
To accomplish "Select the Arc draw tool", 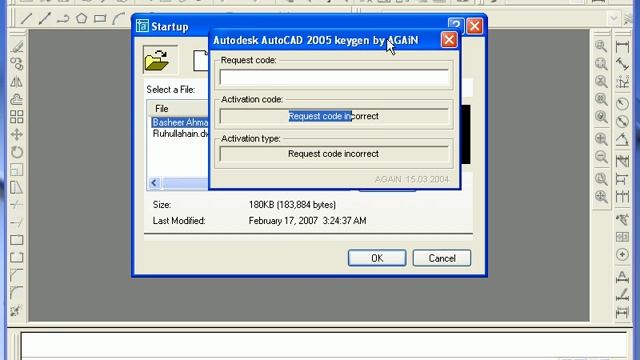I will 118,18.
